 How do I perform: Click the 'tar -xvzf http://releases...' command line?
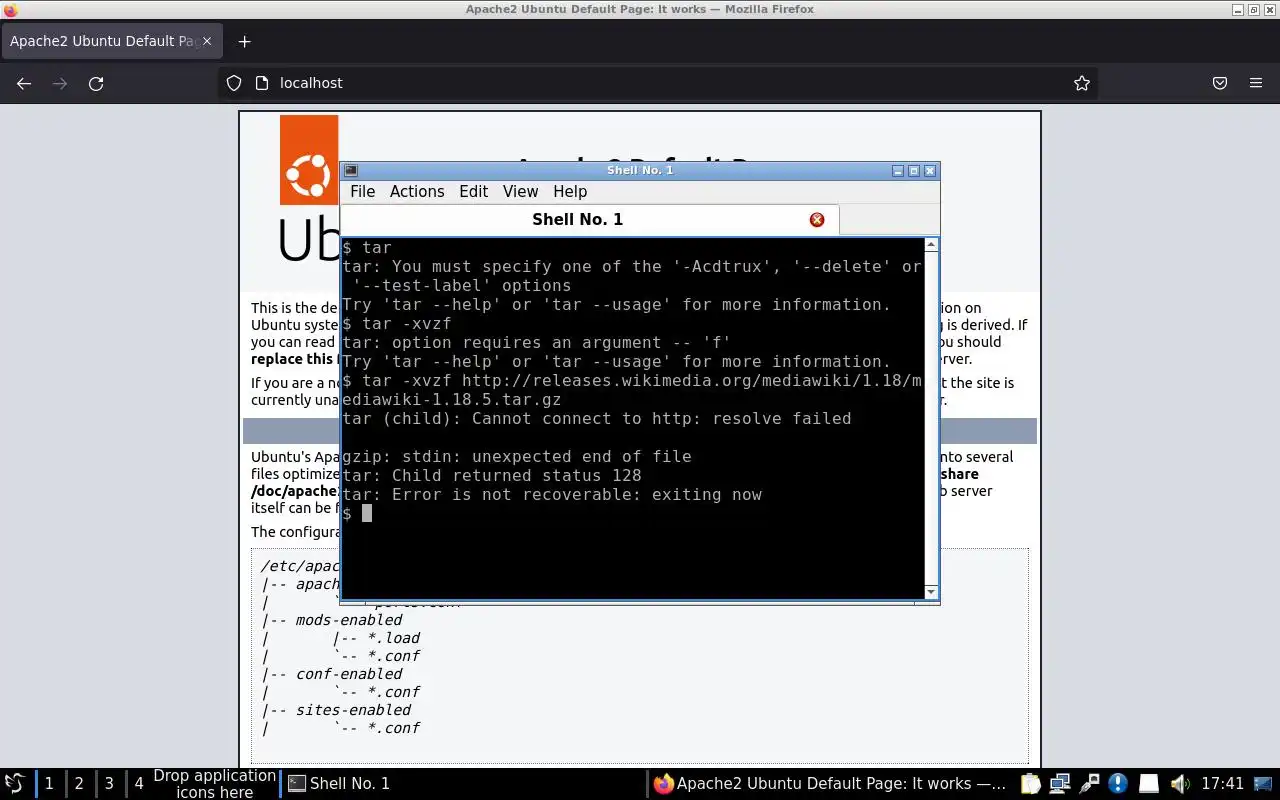point(632,390)
